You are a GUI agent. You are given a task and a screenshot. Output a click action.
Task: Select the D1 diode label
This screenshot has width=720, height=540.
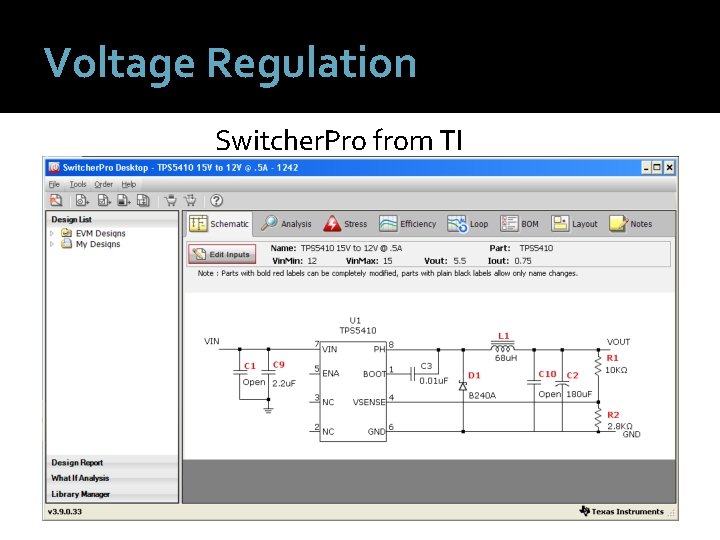tap(474, 375)
